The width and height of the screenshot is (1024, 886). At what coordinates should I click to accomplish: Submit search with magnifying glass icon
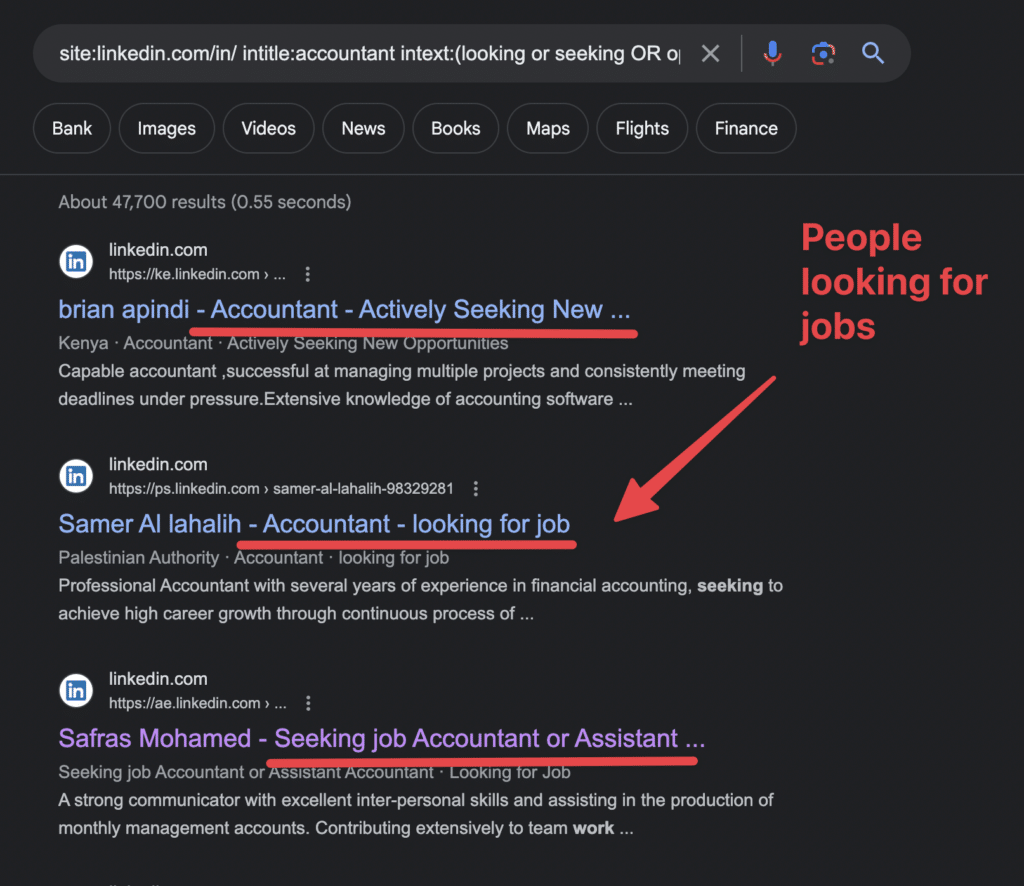click(x=872, y=53)
